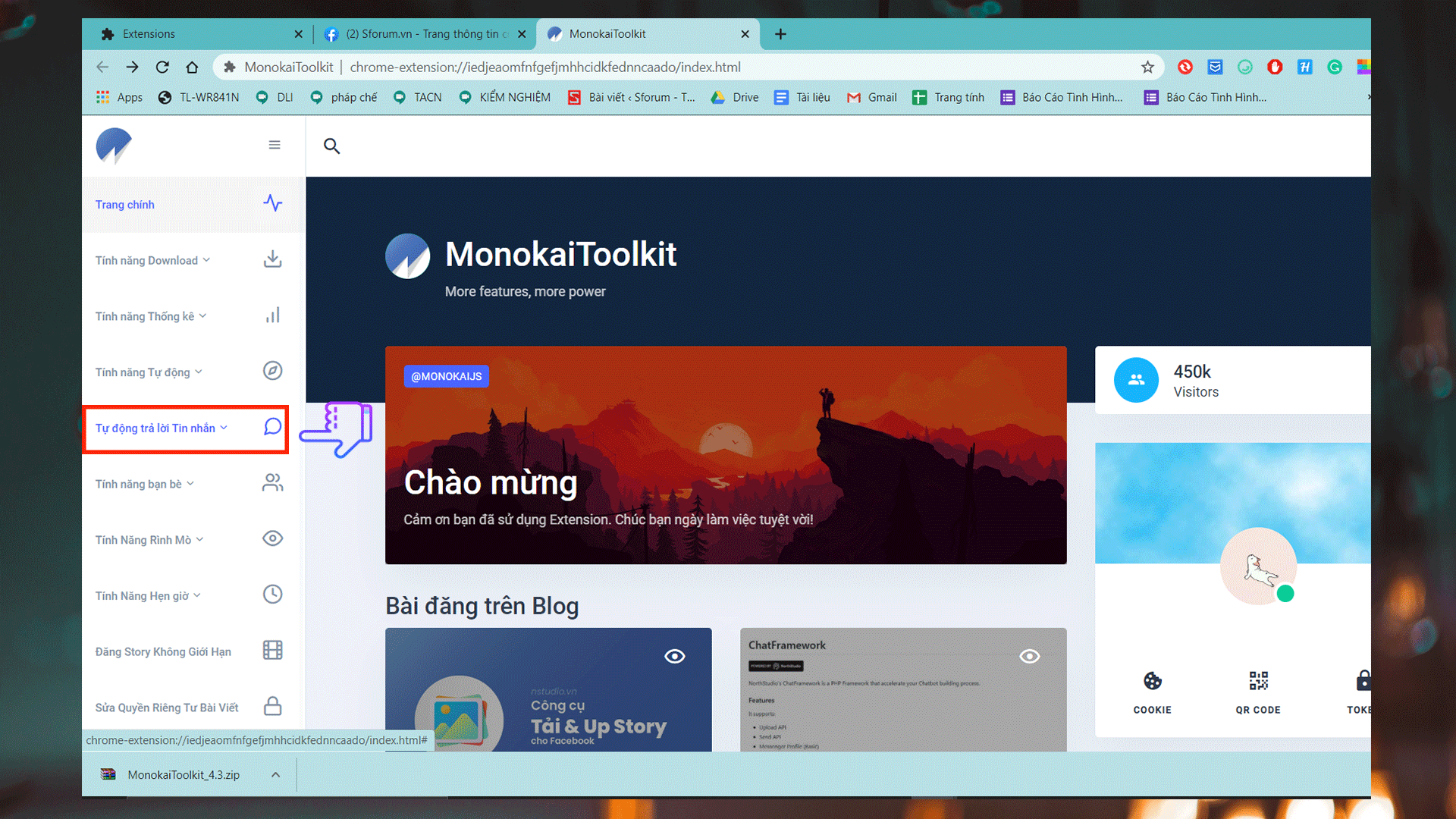
Task: Close the Sforum.vn tab
Action: tap(522, 34)
